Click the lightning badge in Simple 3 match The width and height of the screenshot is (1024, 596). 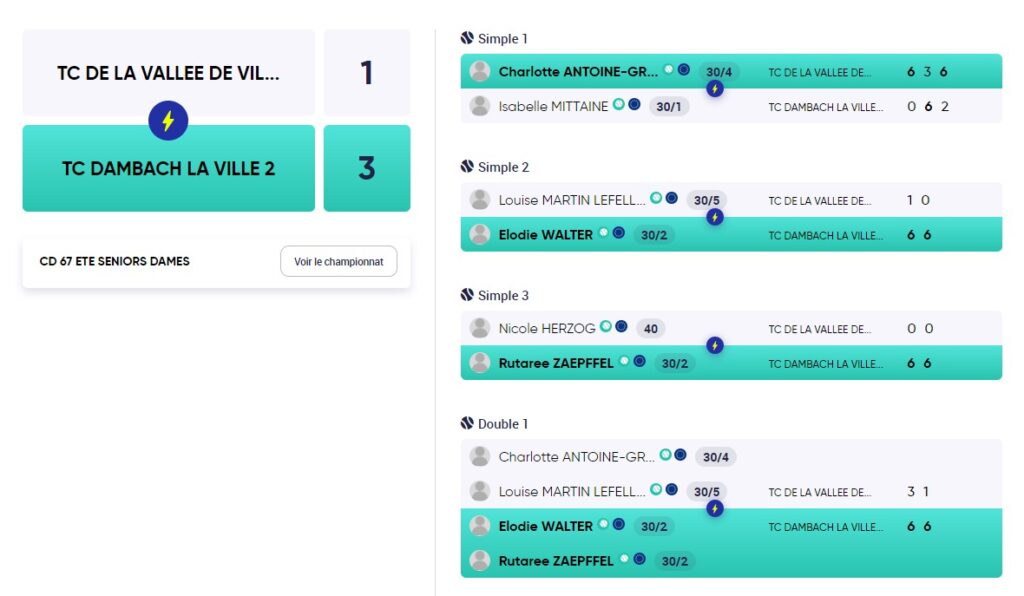click(714, 345)
